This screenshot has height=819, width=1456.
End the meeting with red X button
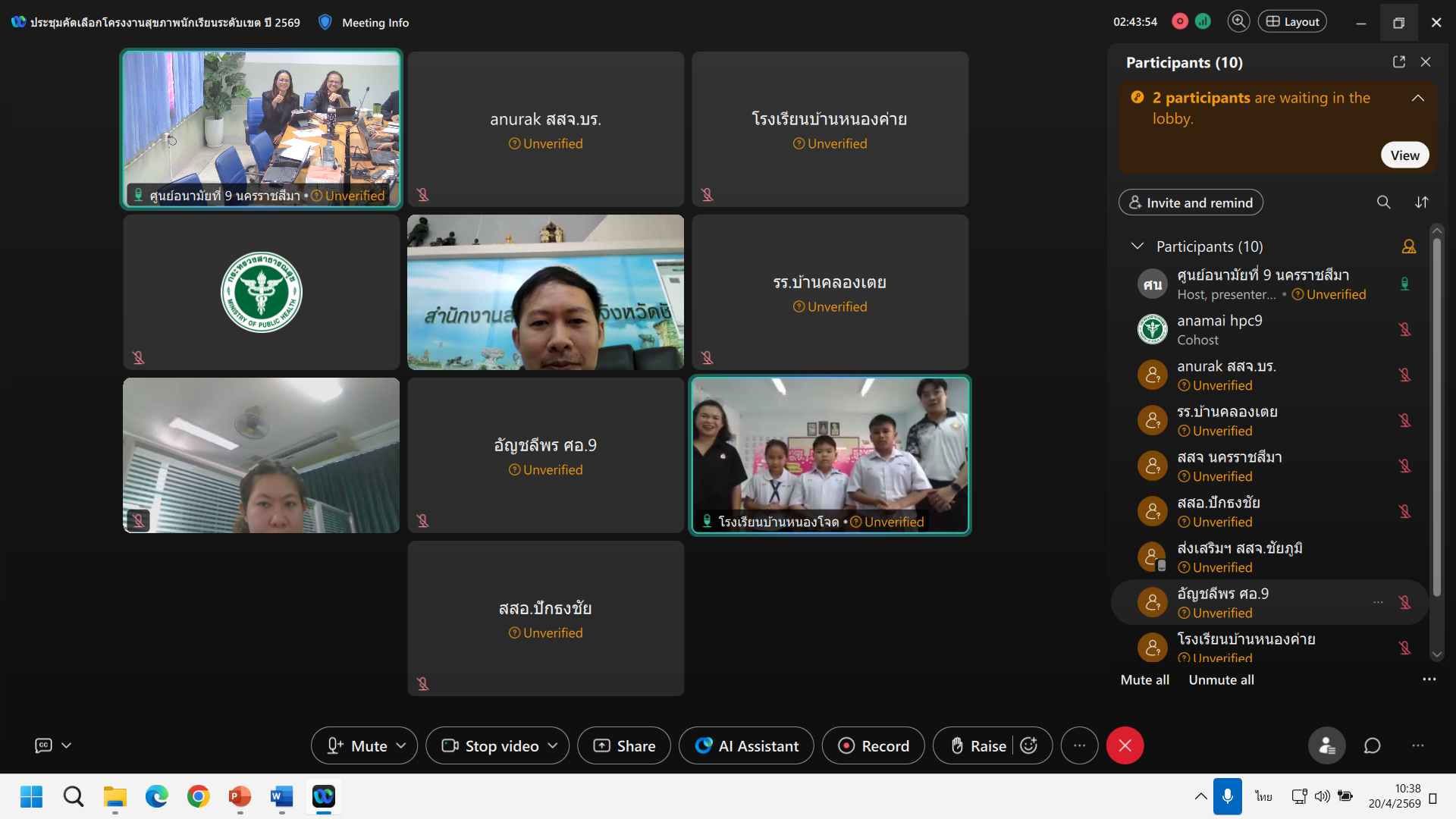coord(1125,746)
